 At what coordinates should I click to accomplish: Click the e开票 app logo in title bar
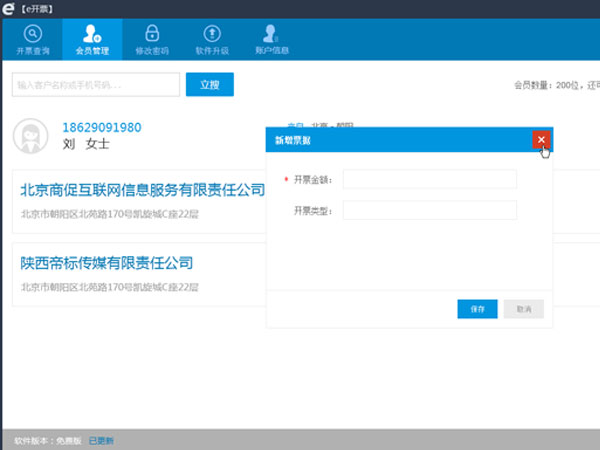(10, 8)
